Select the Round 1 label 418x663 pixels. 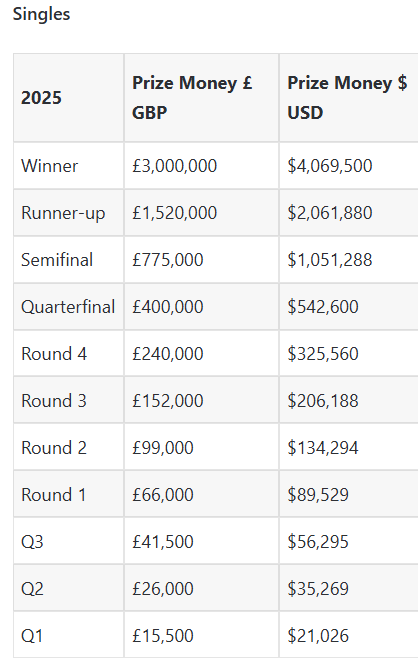[54, 495]
